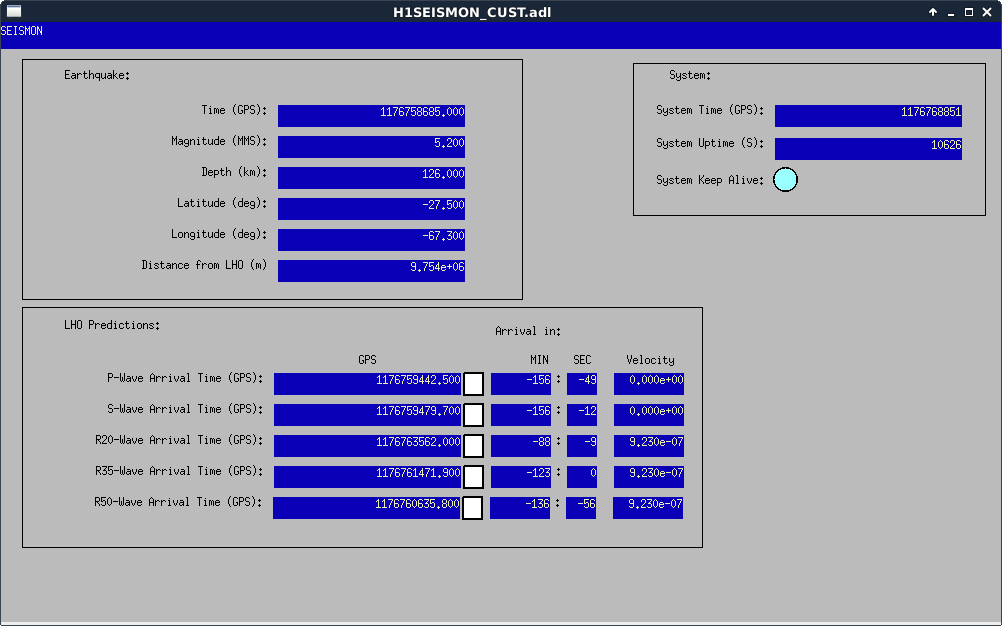
Task: Select the Distance from LHO value field
Action: pos(371,270)
